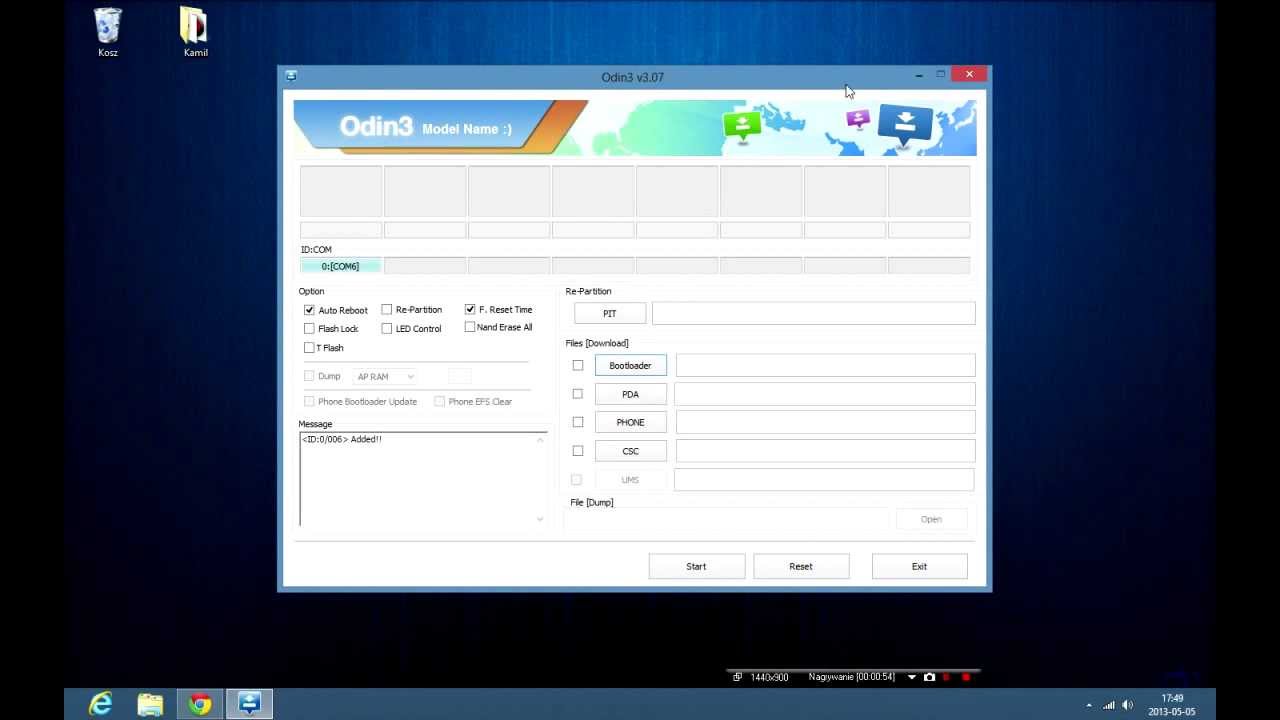This screenshot has height=720, width=1280.
Task: Click the 1440x900 resolution text
Action: 770,677
